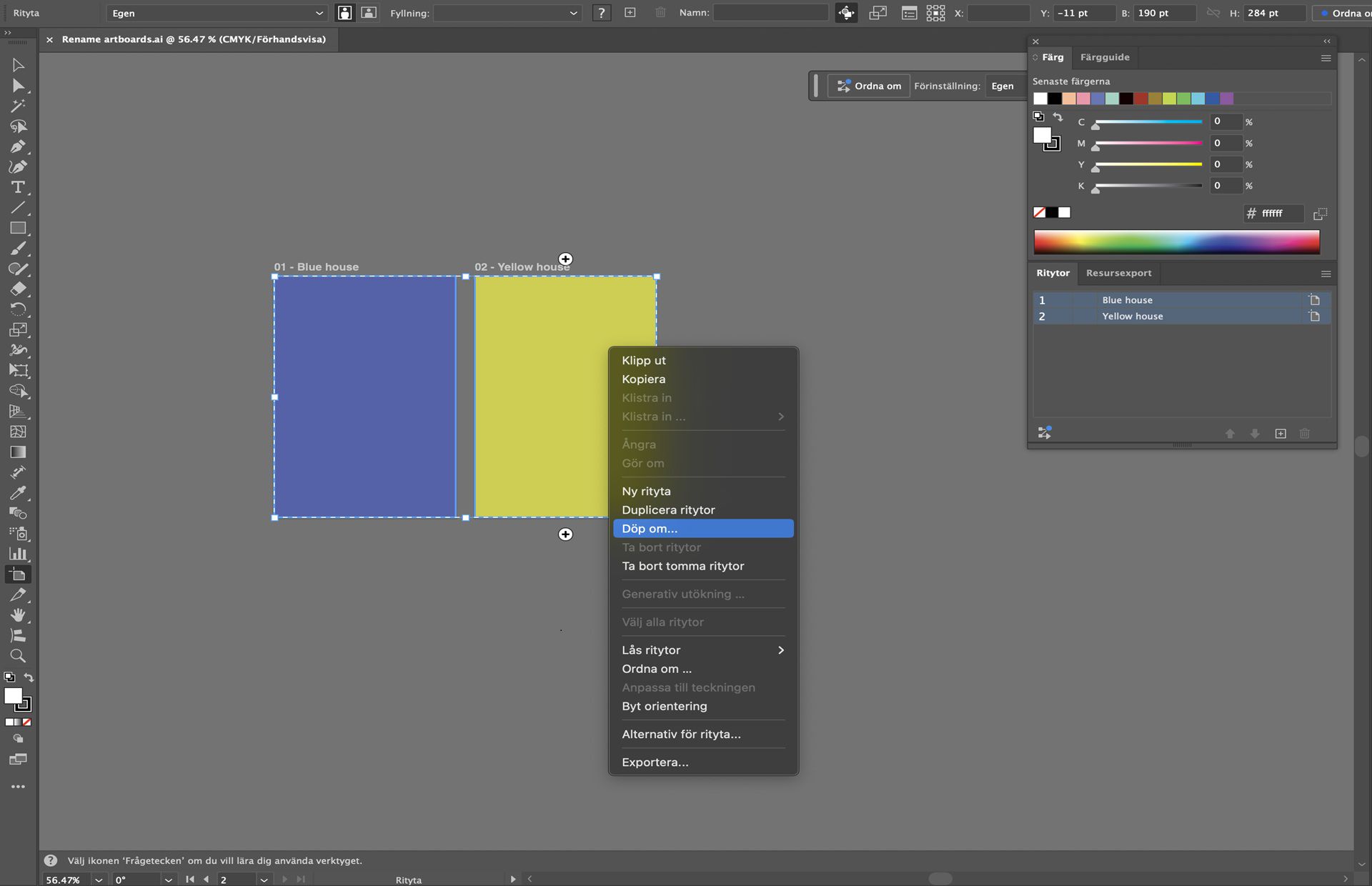Select the Type tool
1372x886 pixels.
tap(18, 187)
